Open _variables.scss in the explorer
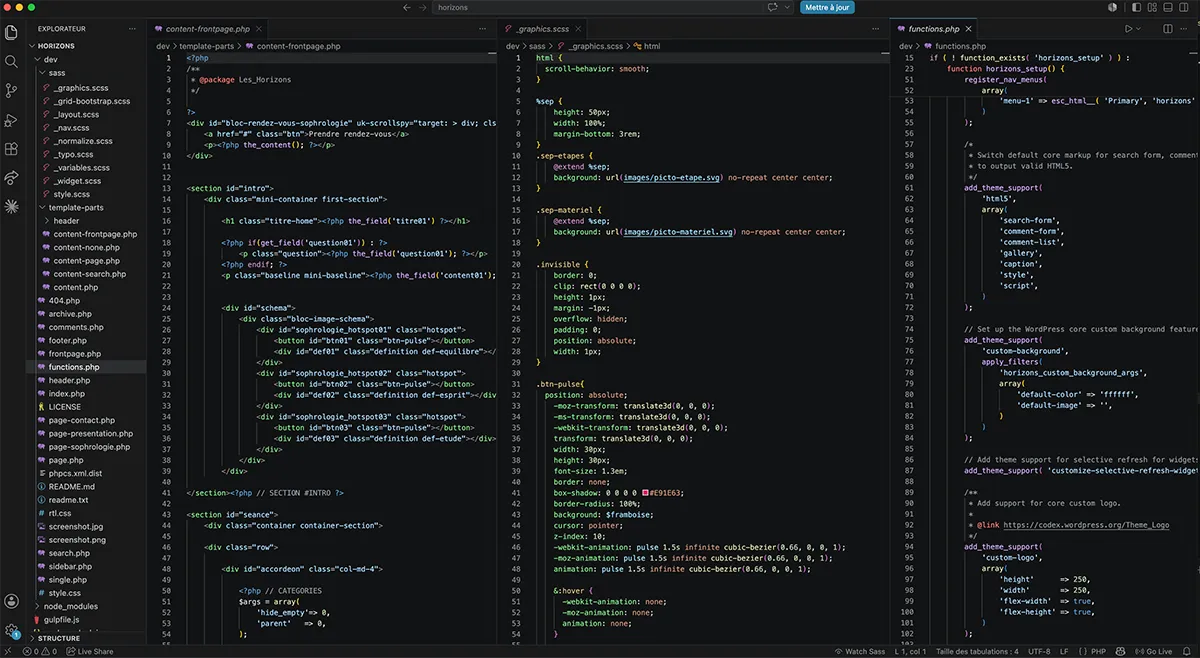1200x658 pixels. pos(81,167)
